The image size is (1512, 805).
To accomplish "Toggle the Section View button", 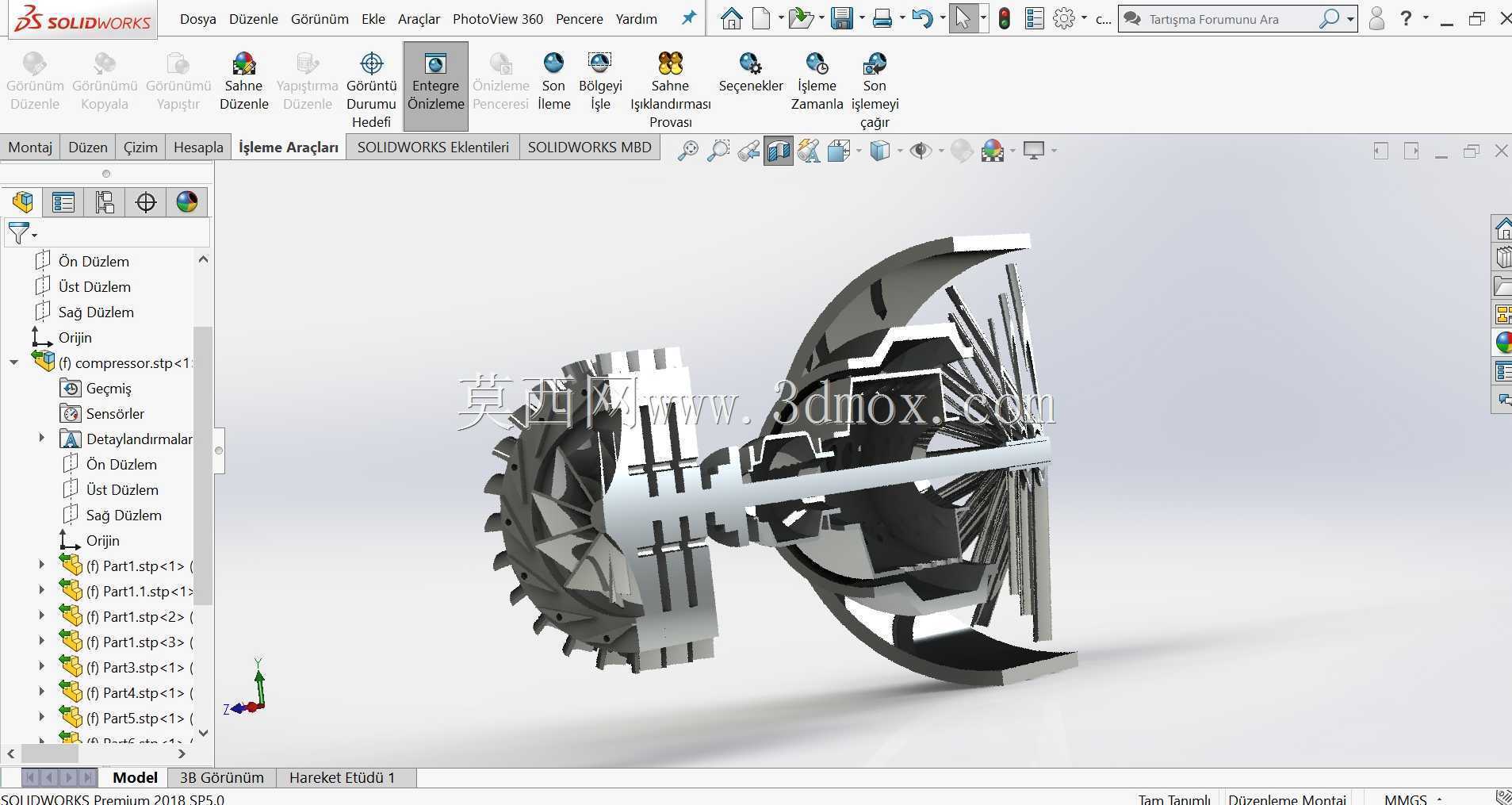I will 779,151.
